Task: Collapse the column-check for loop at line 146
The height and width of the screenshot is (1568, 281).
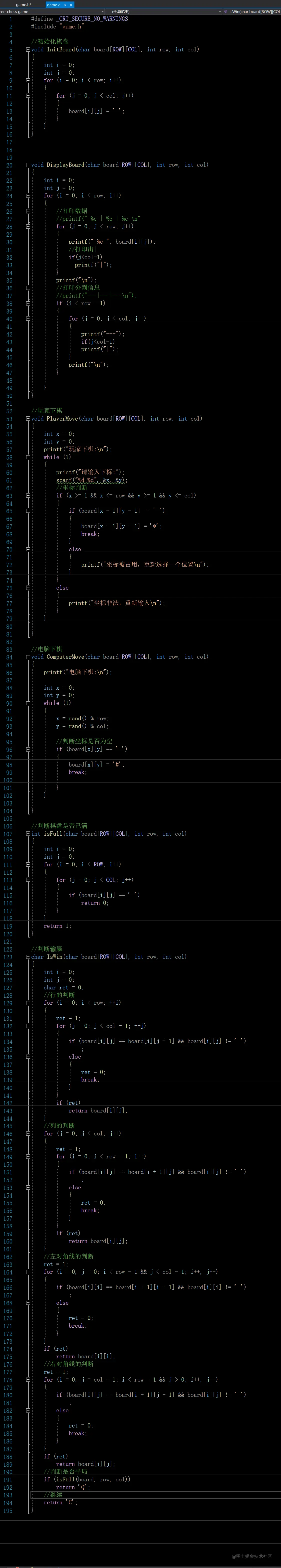Action: (x=28, y=1133)
